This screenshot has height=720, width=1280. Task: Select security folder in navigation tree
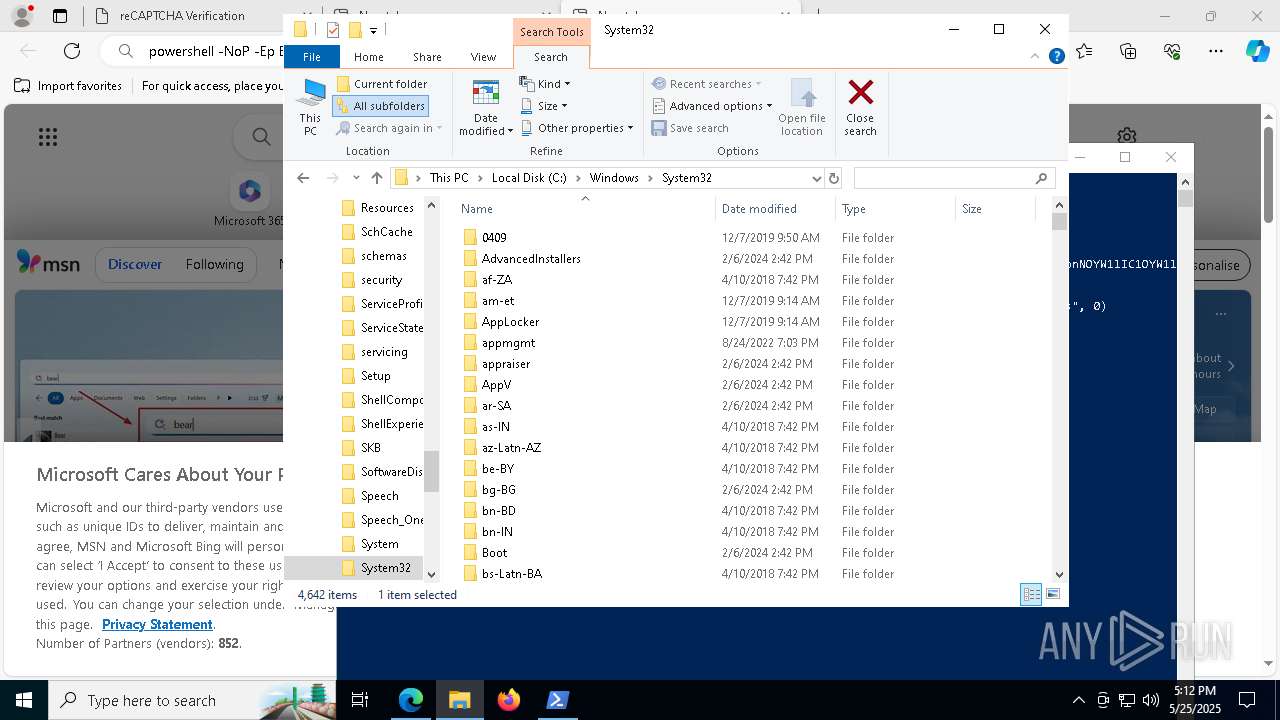[x=381, y=280]
